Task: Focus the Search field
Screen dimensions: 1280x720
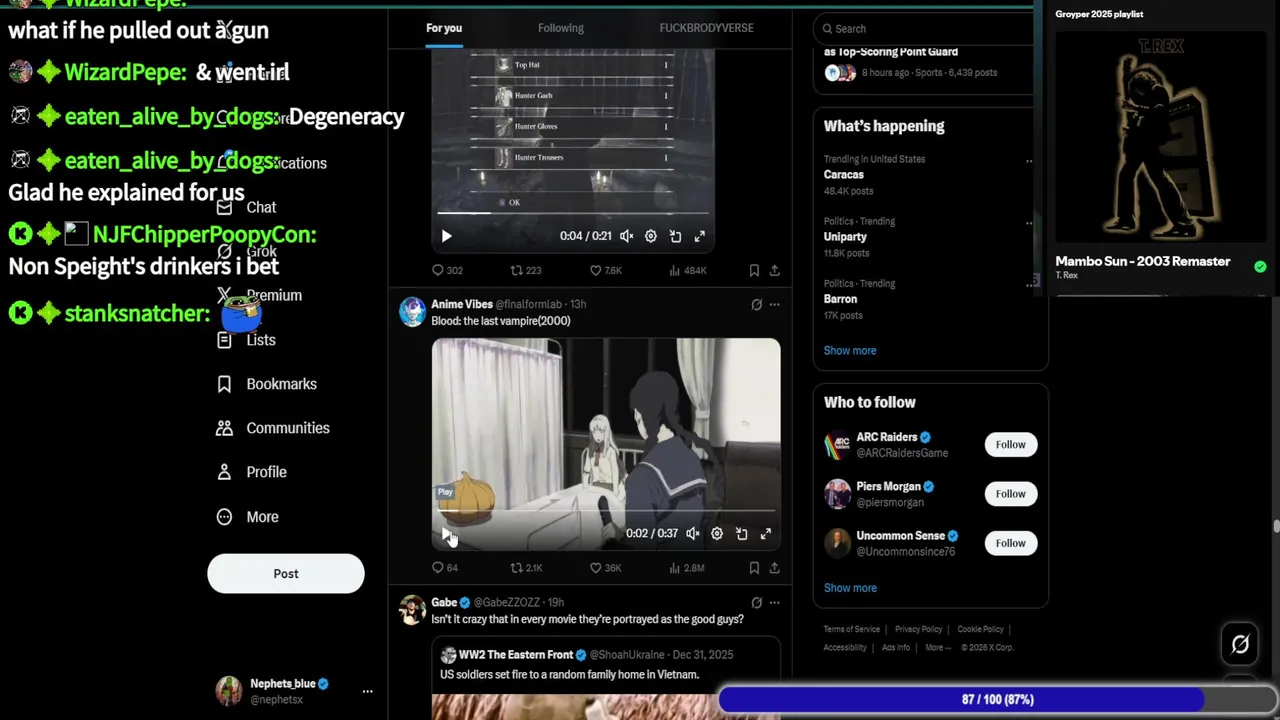Action: click(x=925, y=29)
